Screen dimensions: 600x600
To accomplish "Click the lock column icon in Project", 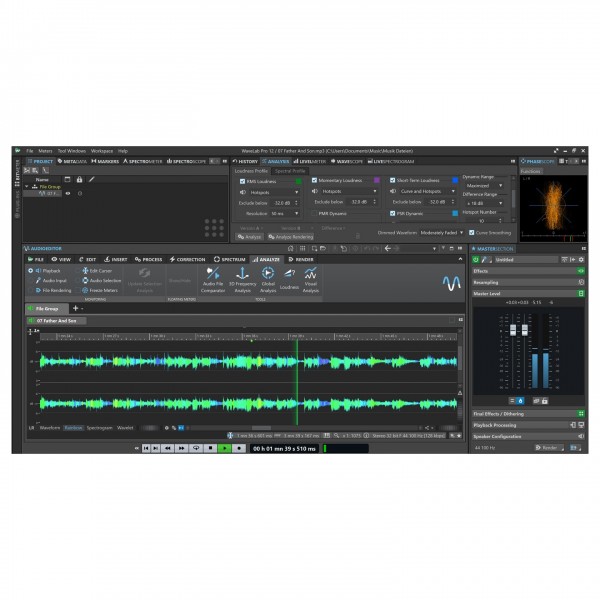I will click(79, 179).
